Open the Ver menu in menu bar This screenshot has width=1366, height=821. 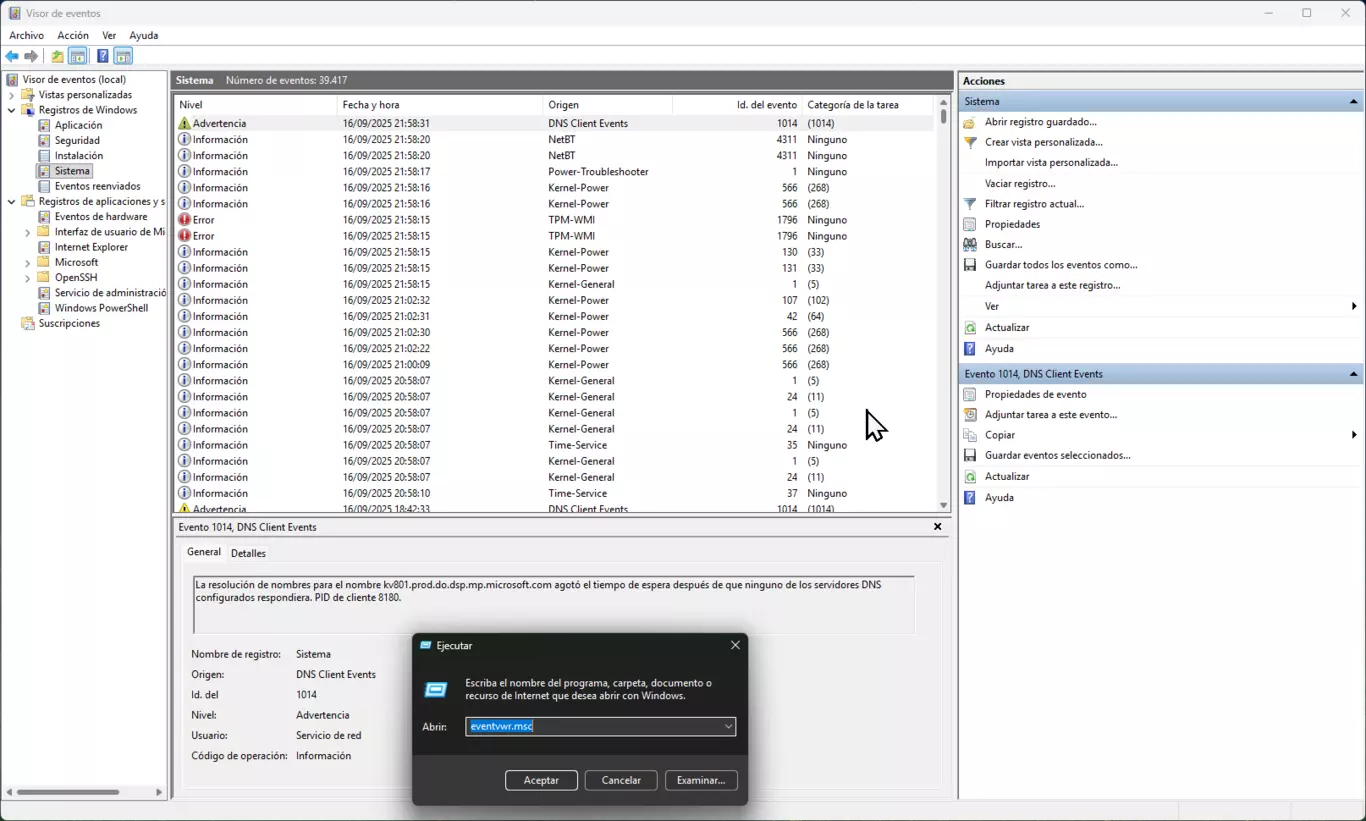tap(109, 35)
